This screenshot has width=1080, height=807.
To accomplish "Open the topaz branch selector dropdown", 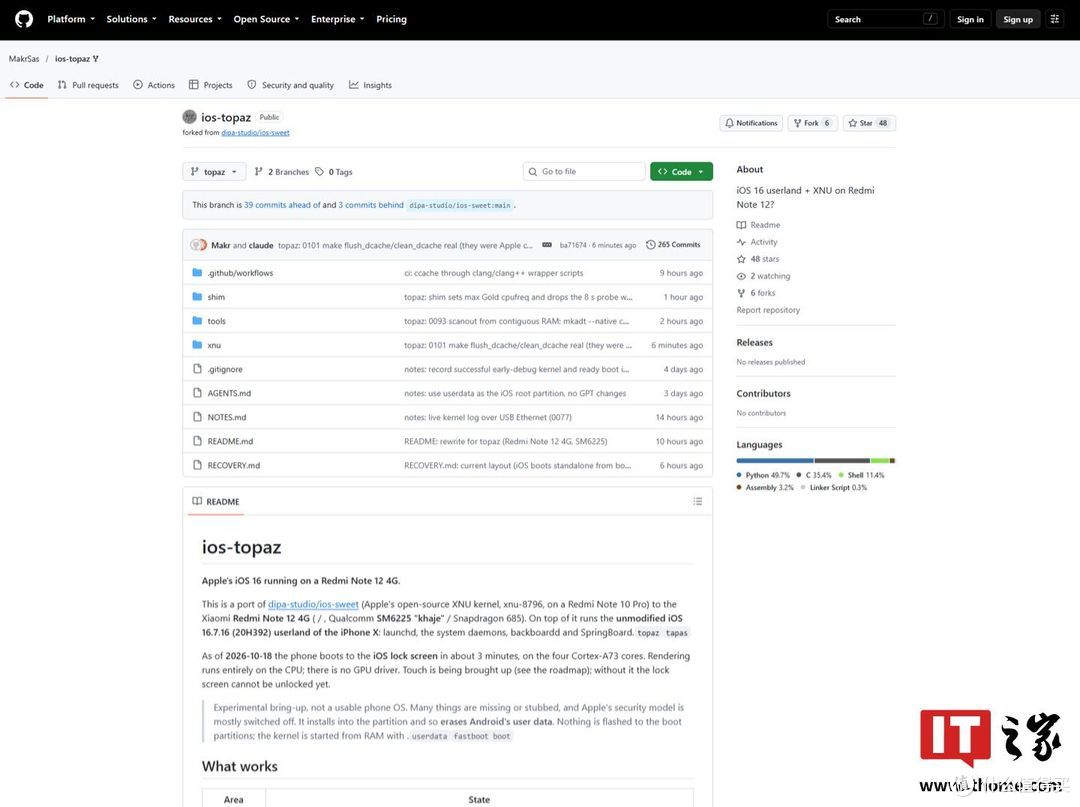I will coord(214,172).
